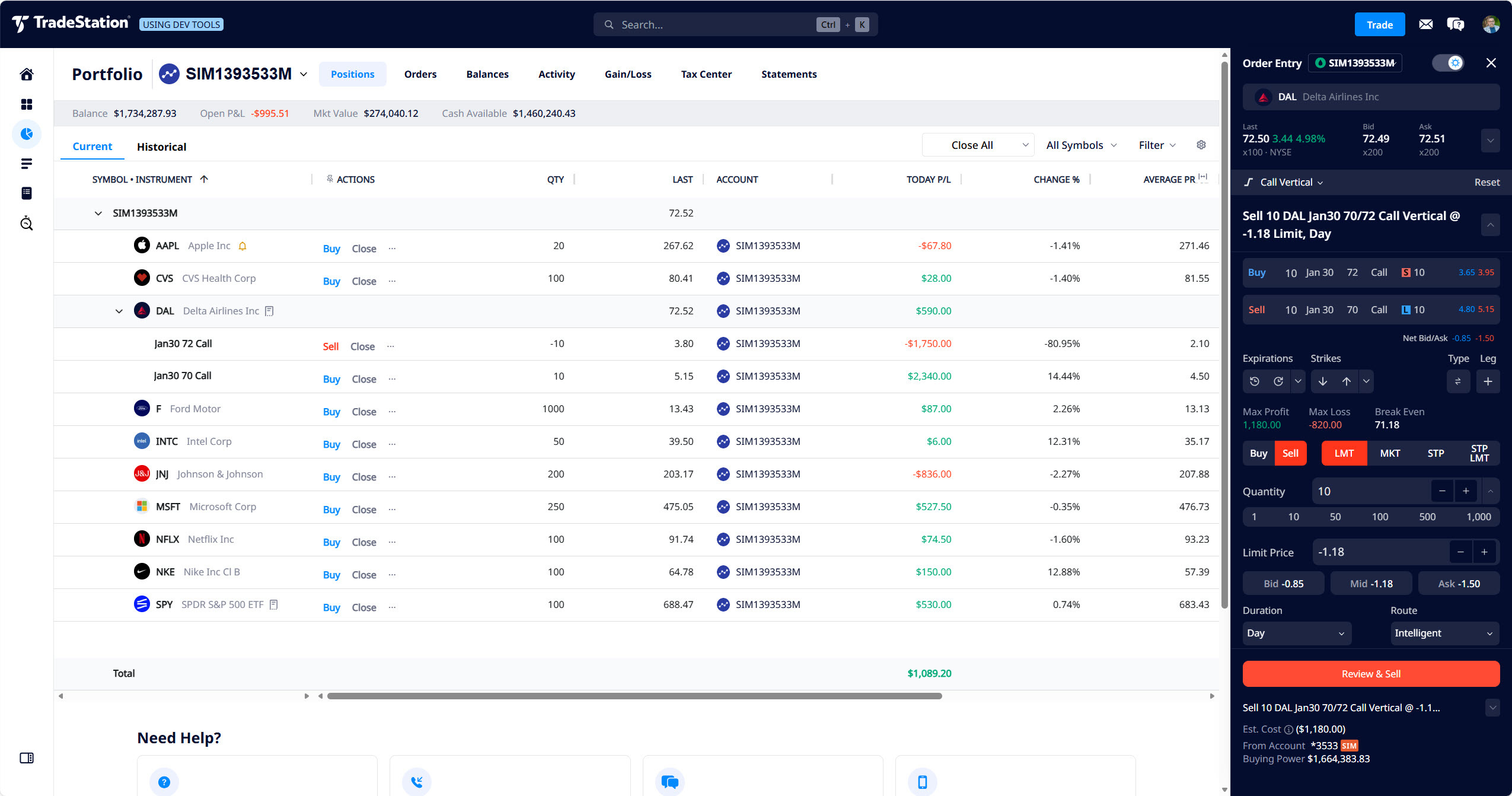The height and width of the screenshot is (796, 1512).
Task: Toggle the Order Entry settings switch
Action: click(x=1448, y=63)
